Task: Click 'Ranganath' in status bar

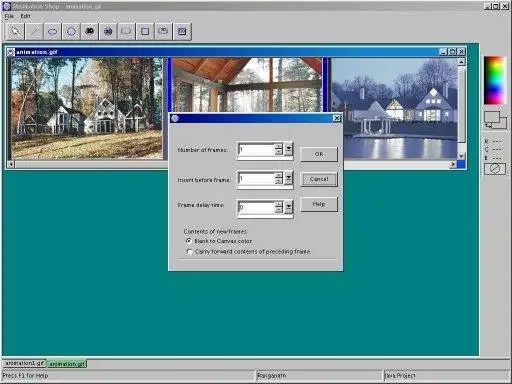Action: 272,376
